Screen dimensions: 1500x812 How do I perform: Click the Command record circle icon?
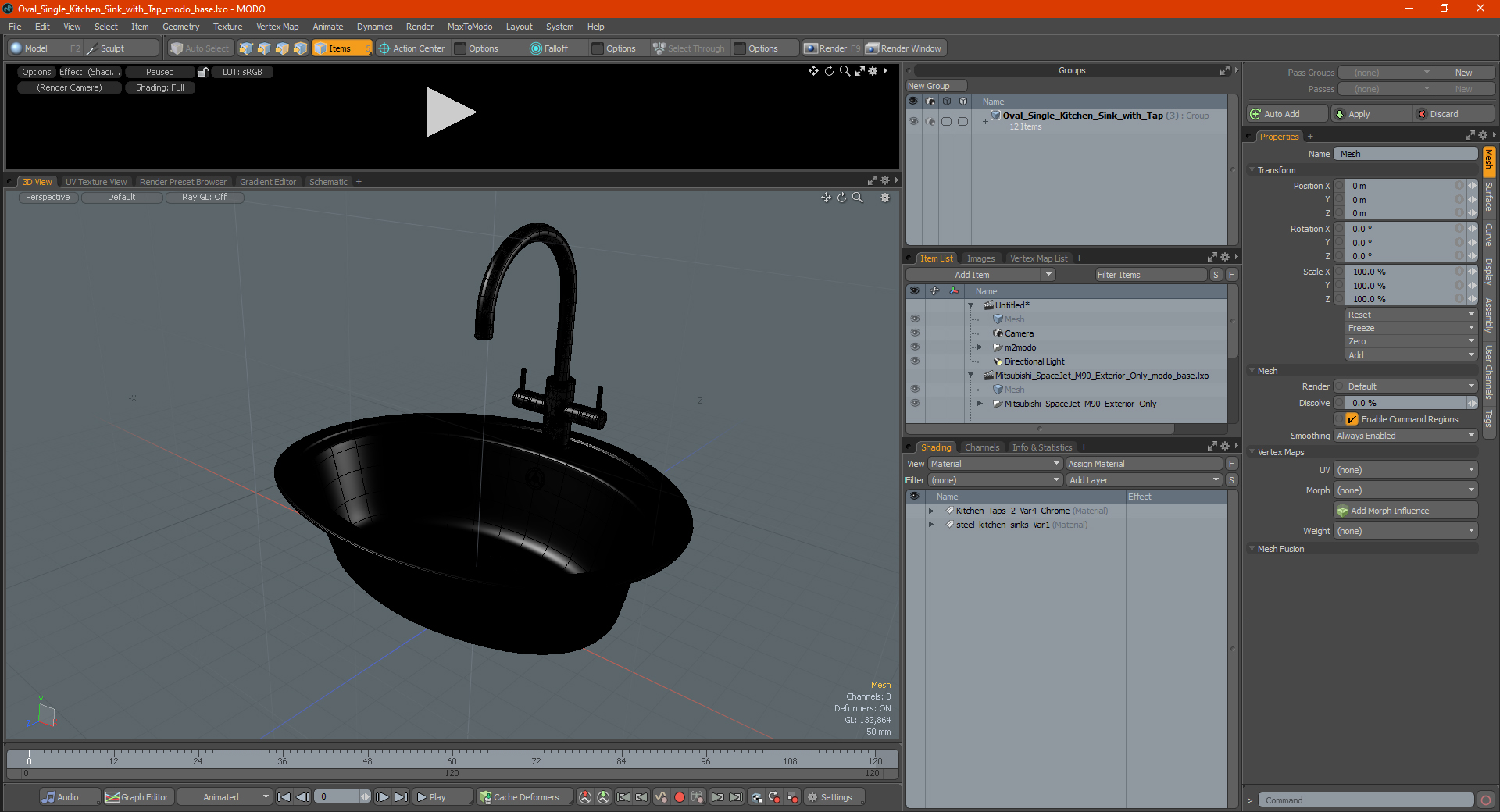pyautogui.click(x=1486, y=800)
